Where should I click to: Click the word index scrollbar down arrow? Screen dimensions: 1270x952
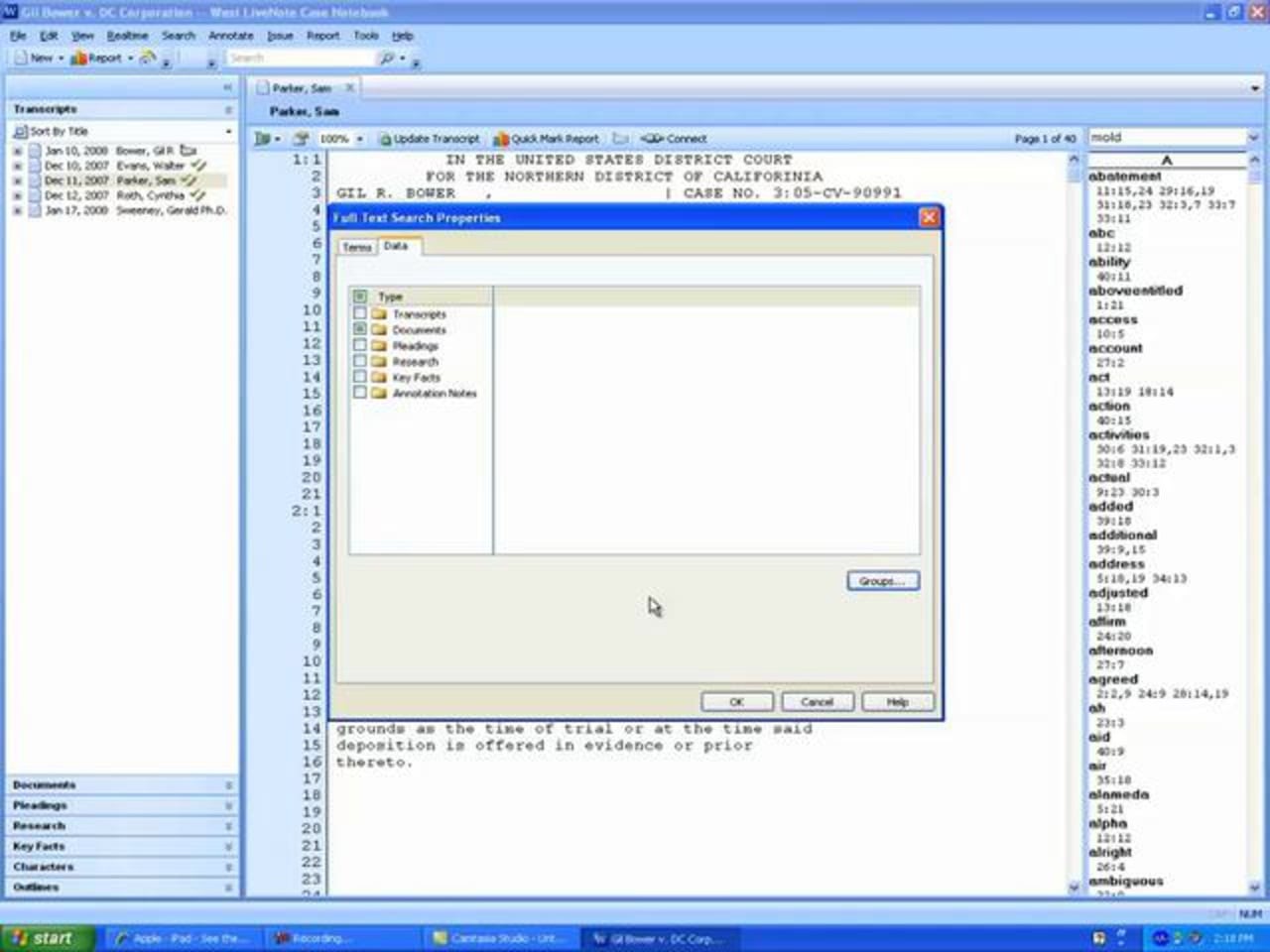point(1254,888)
